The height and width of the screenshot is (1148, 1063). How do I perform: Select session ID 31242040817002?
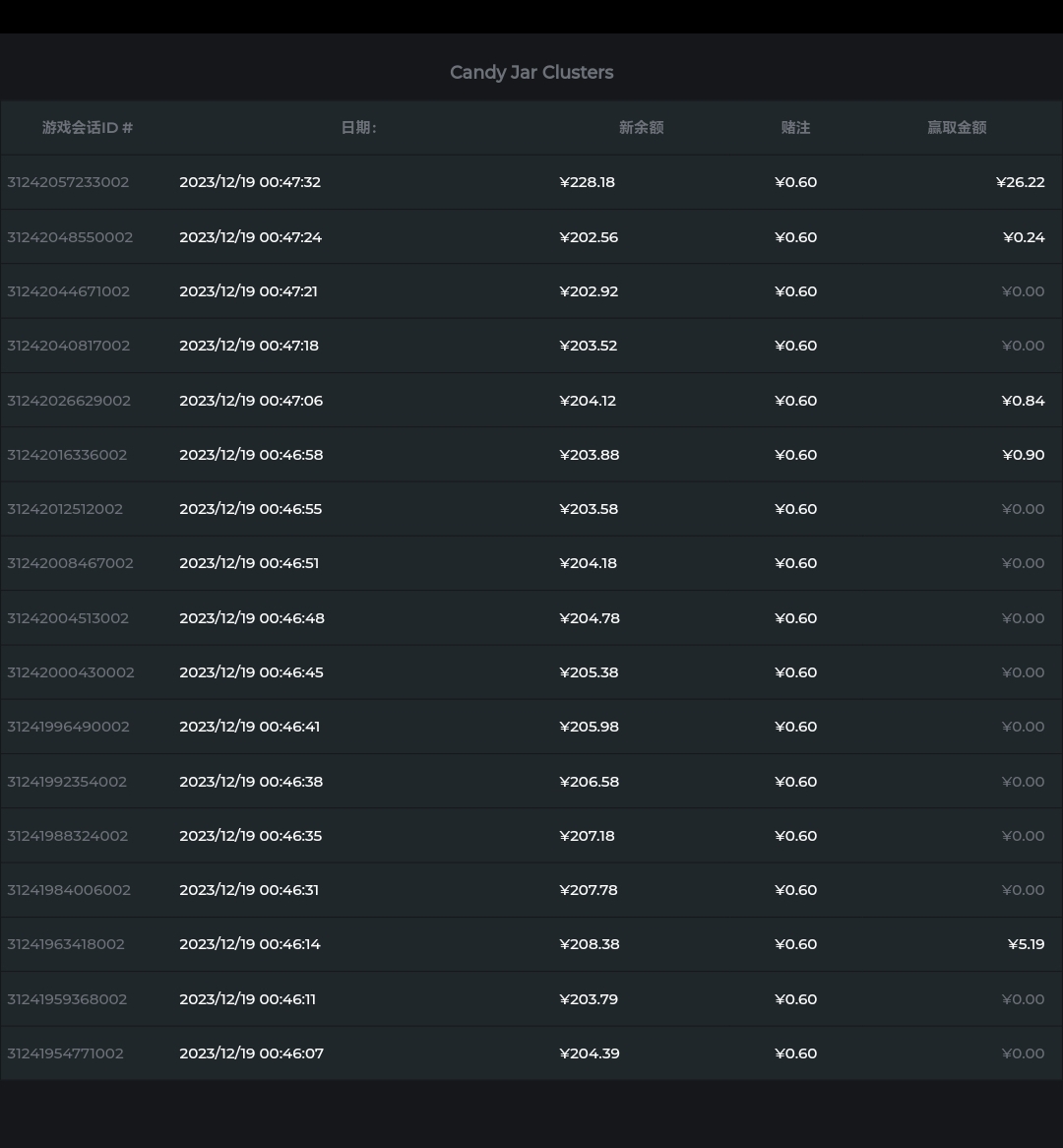(69, 346)
